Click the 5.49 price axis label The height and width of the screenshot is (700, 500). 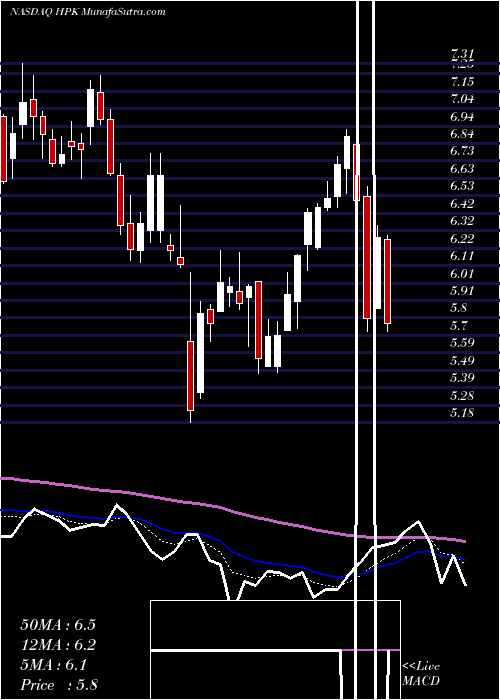[x=462, y=361]
